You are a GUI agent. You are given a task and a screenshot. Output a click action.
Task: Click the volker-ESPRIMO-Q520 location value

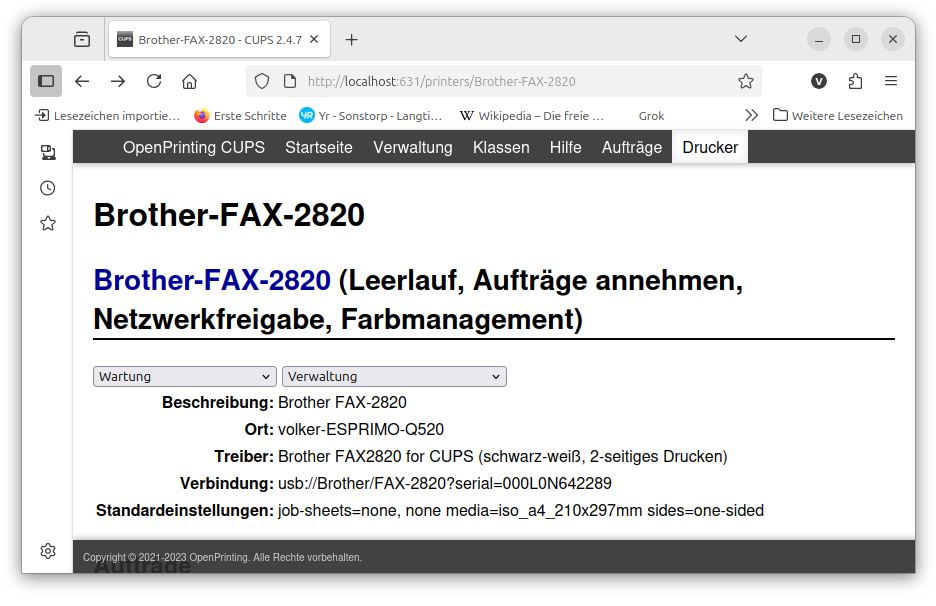click(x=361, y=430)
